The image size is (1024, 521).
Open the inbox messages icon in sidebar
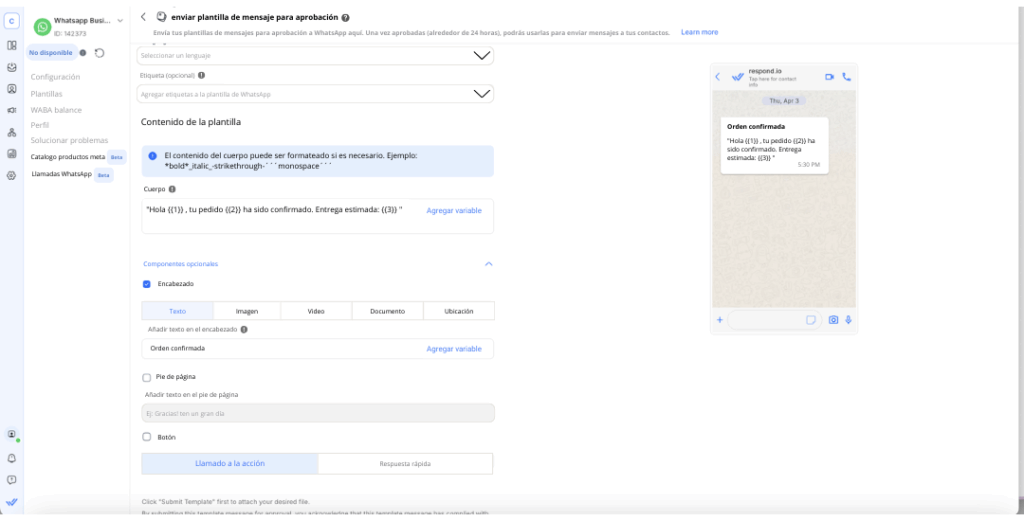click(11, 67)
